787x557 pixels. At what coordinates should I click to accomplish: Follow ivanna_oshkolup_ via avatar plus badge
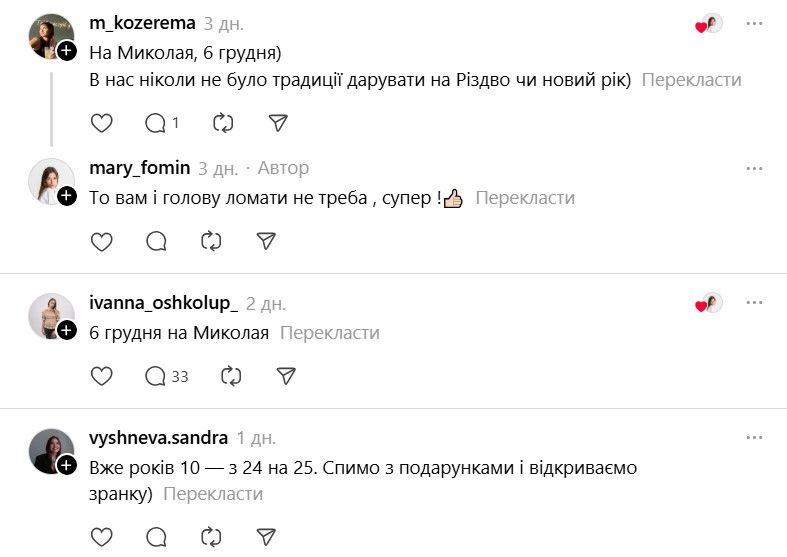[67, 330]
